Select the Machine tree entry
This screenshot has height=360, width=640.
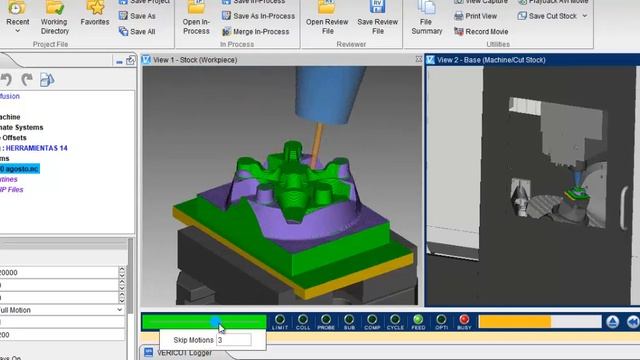click(x=10, y=117)
